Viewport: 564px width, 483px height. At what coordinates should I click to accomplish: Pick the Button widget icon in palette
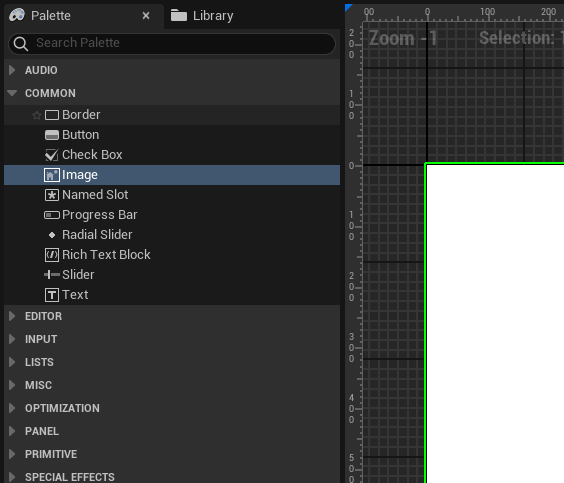[52, 135]
